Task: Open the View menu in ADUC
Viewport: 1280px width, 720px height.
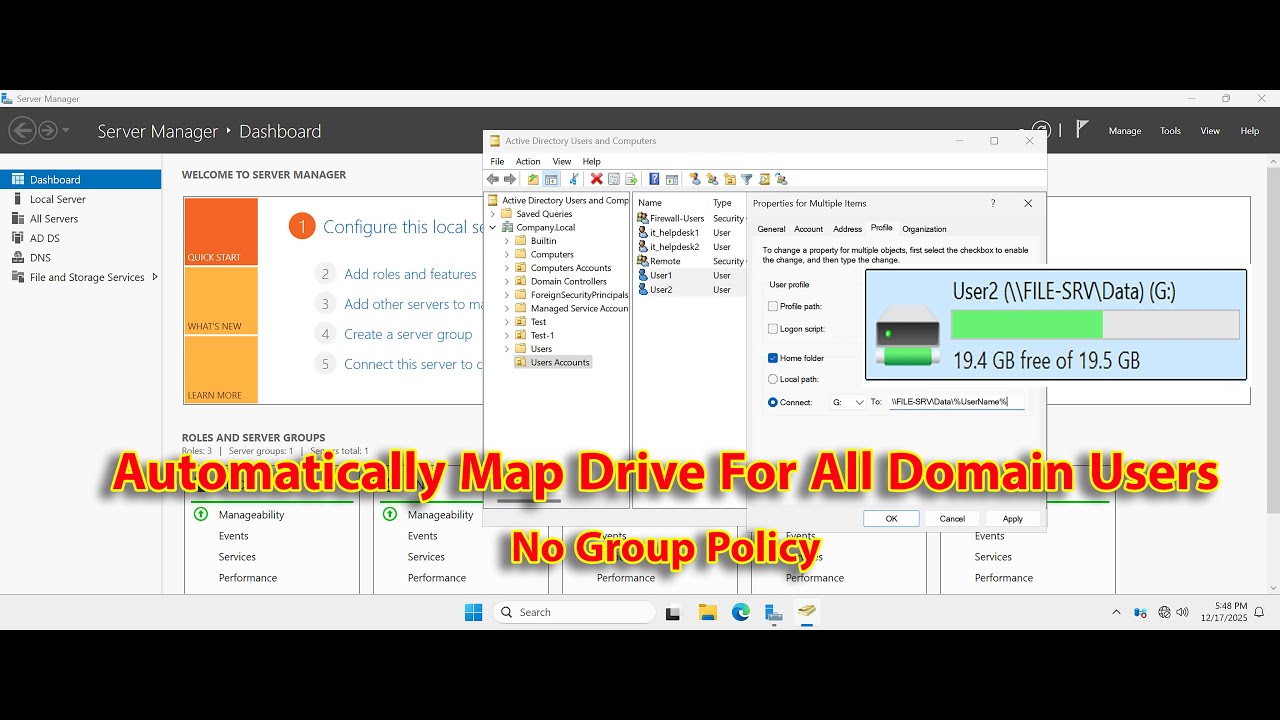Action: 562,161
